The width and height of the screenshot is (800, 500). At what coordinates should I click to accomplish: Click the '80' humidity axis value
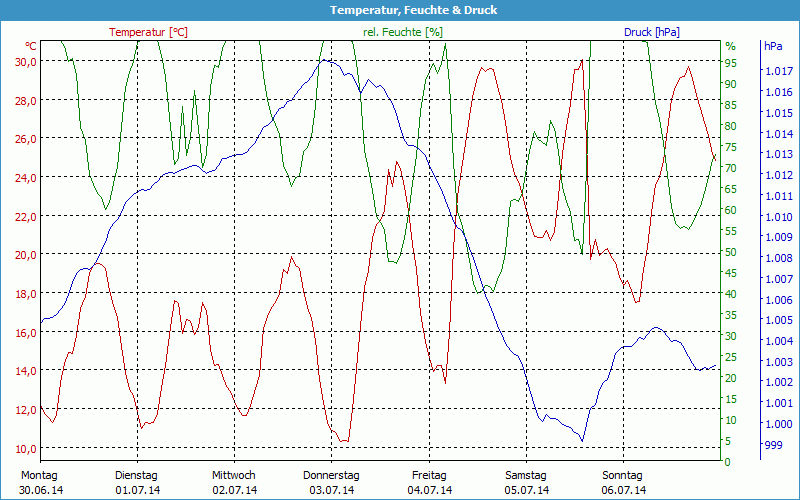pyautogui.click(x=731, y=126)
